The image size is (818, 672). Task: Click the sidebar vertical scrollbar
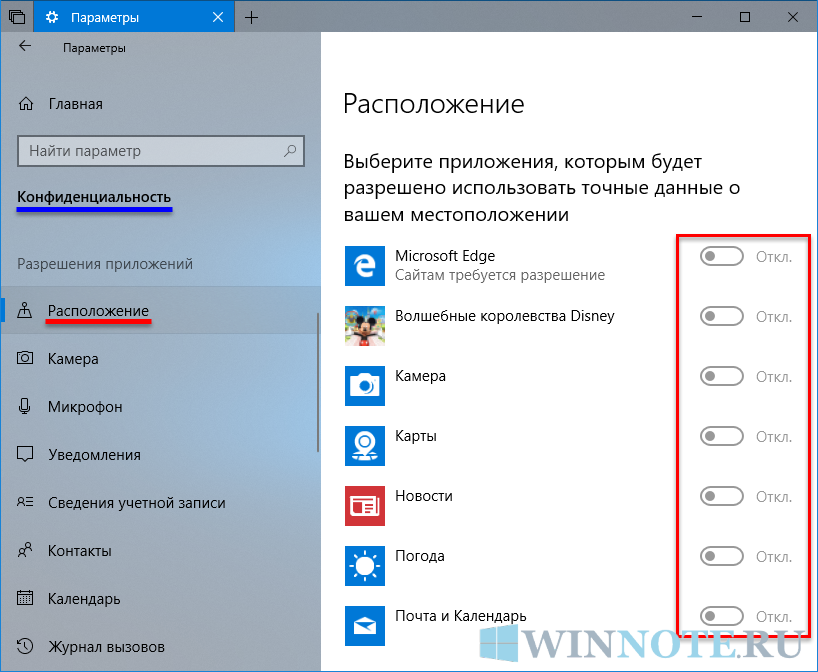point(318,382)
